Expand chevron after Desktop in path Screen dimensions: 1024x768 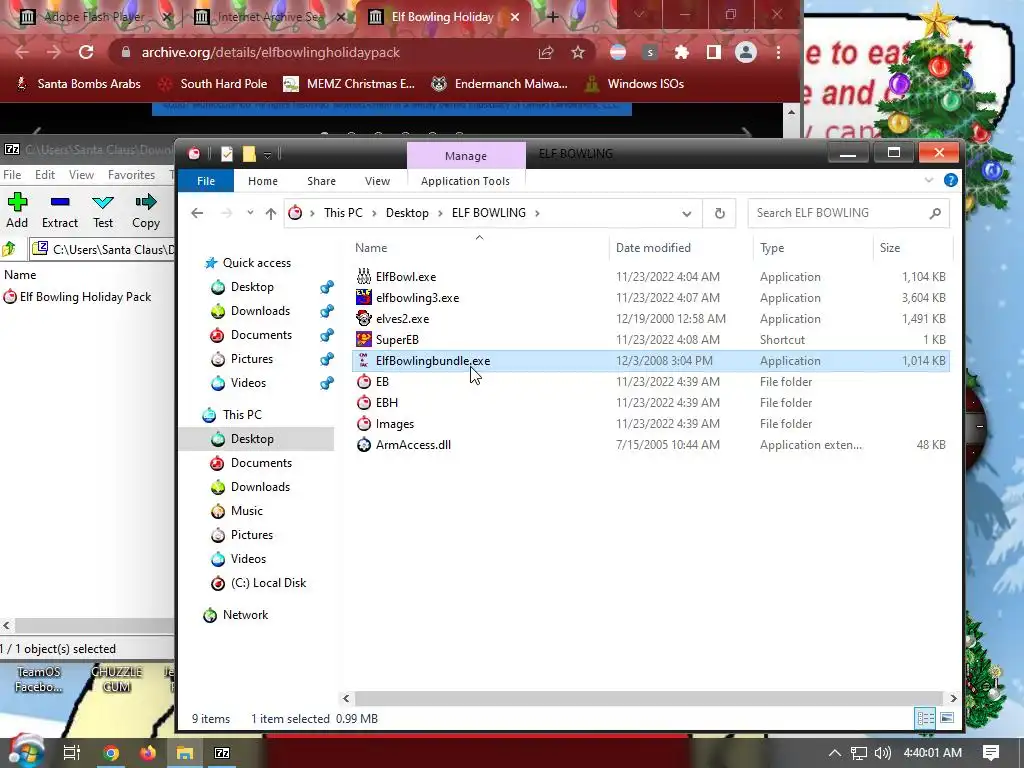440,213
